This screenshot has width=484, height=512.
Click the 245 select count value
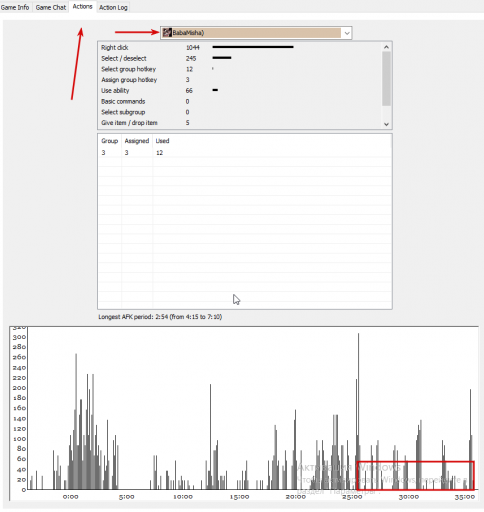(x=191, y=58)
